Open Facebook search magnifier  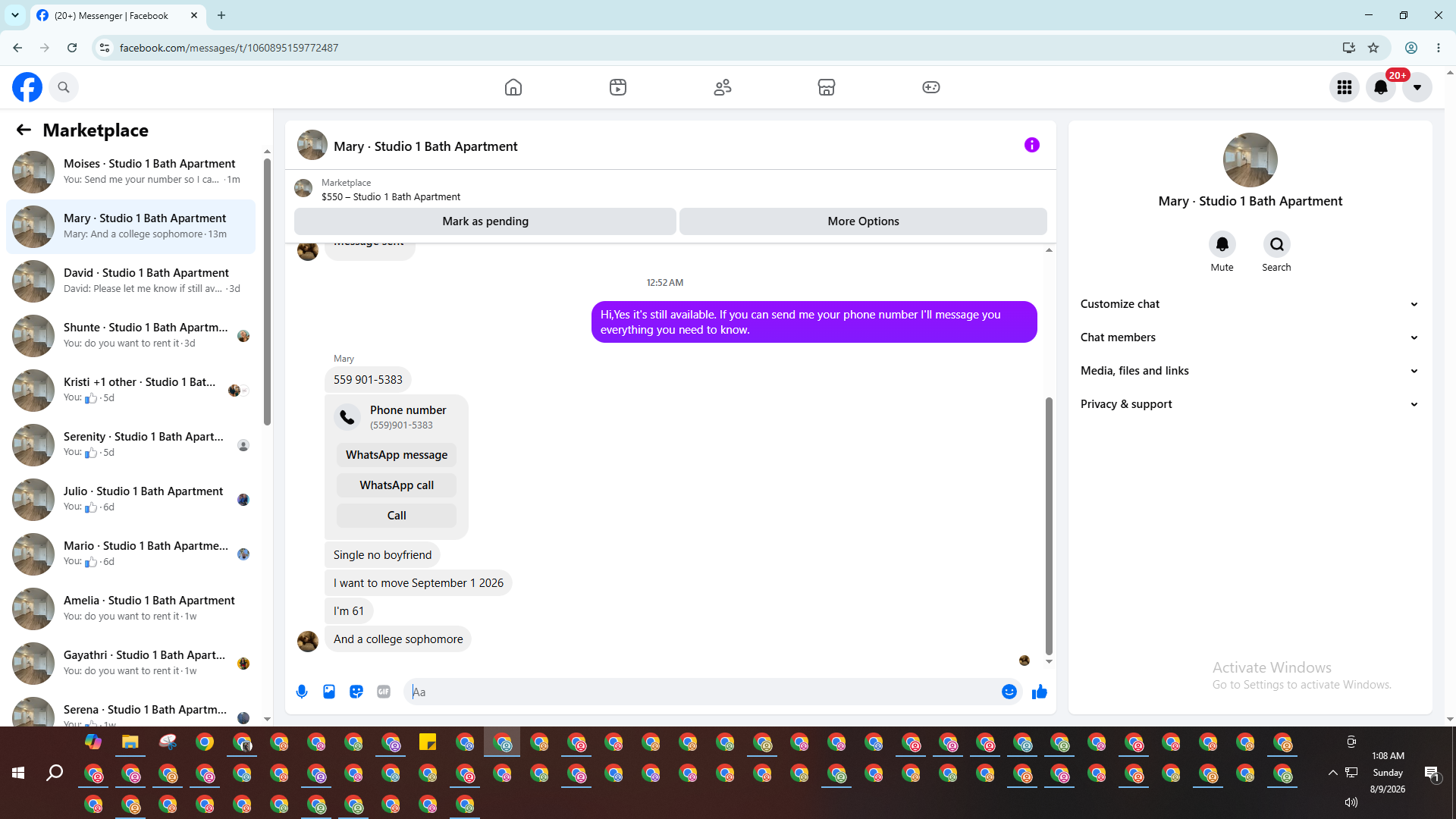coord(64,87)
